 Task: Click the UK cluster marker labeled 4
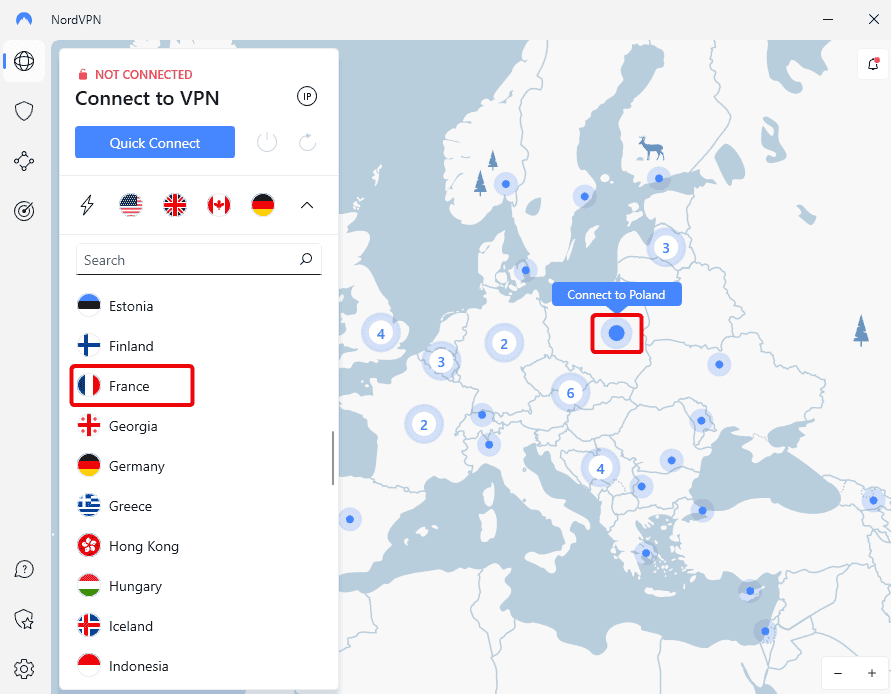click(x=381, y=334)
